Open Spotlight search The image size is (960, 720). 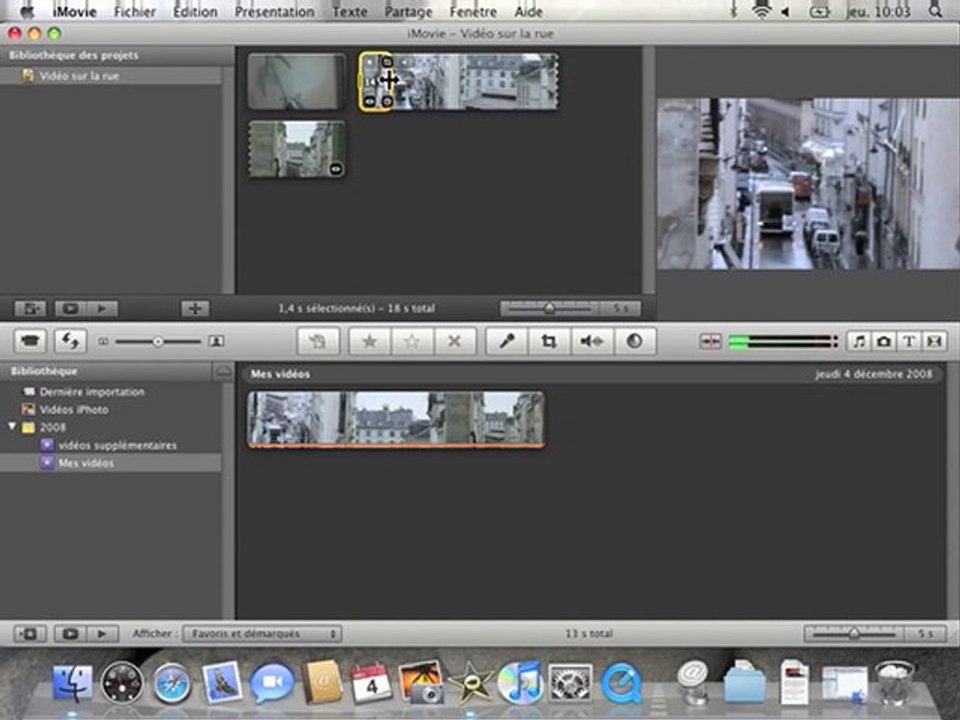935,11
